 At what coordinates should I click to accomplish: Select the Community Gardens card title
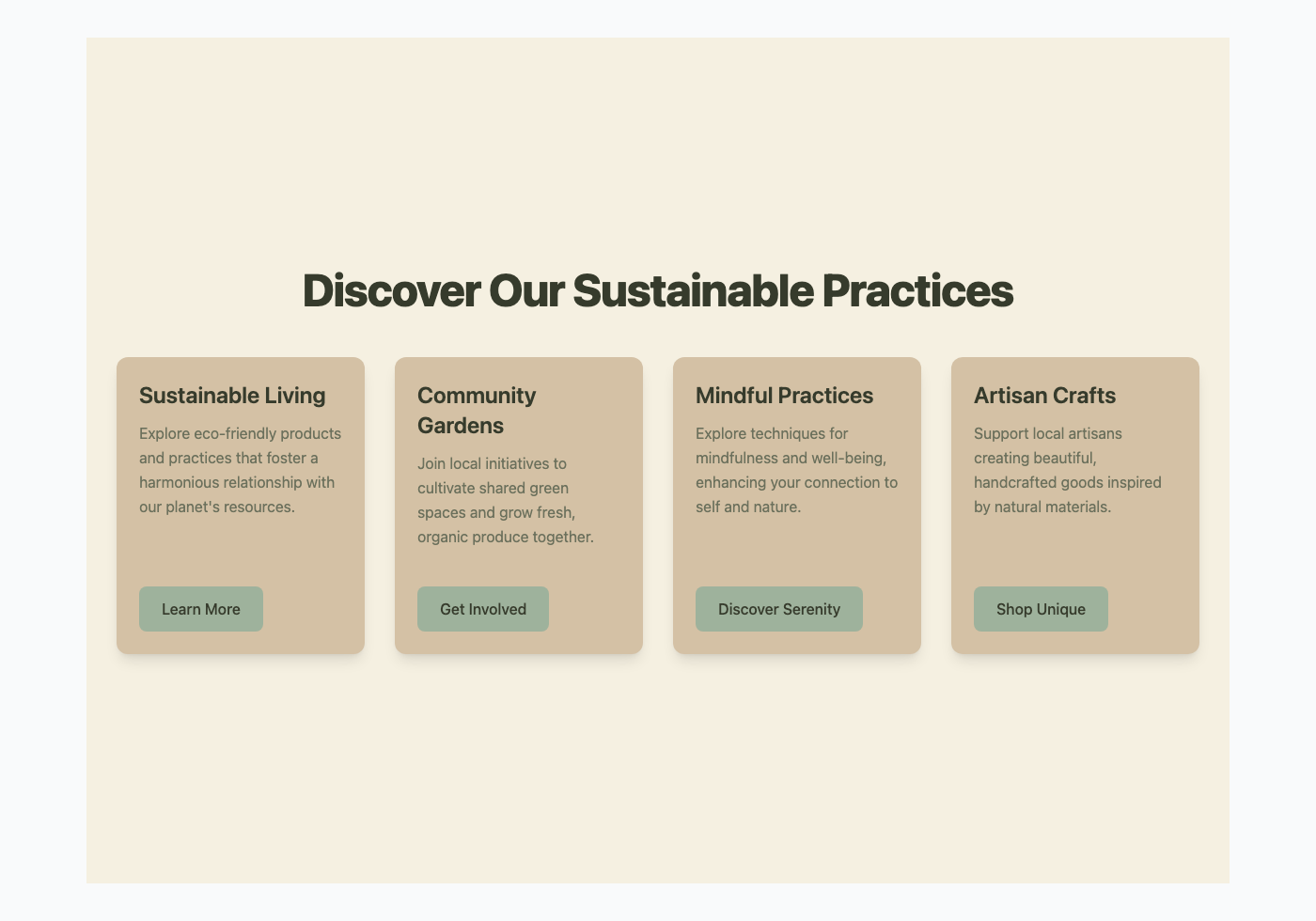click(x=475, y=410)
